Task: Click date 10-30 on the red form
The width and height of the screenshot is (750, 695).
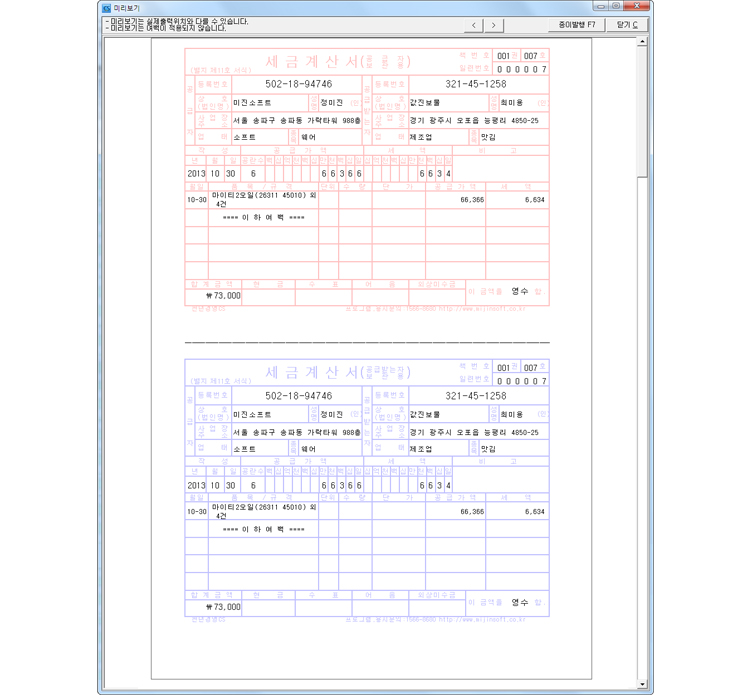Action: pos(197,200)
